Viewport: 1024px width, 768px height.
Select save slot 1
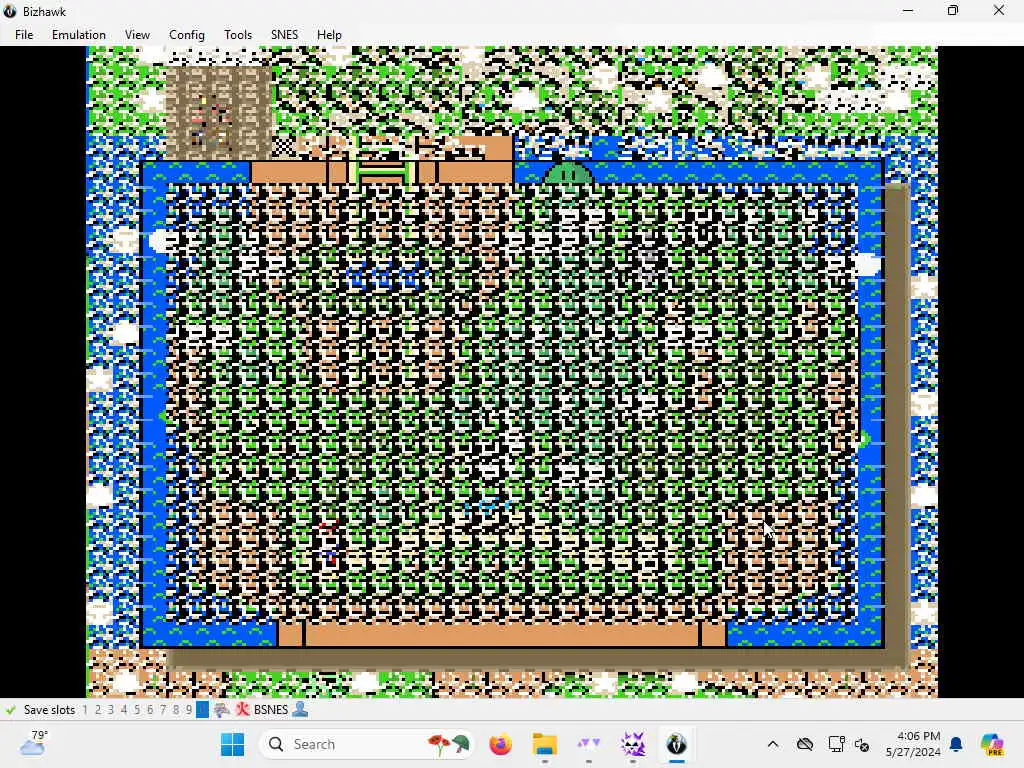85,709
